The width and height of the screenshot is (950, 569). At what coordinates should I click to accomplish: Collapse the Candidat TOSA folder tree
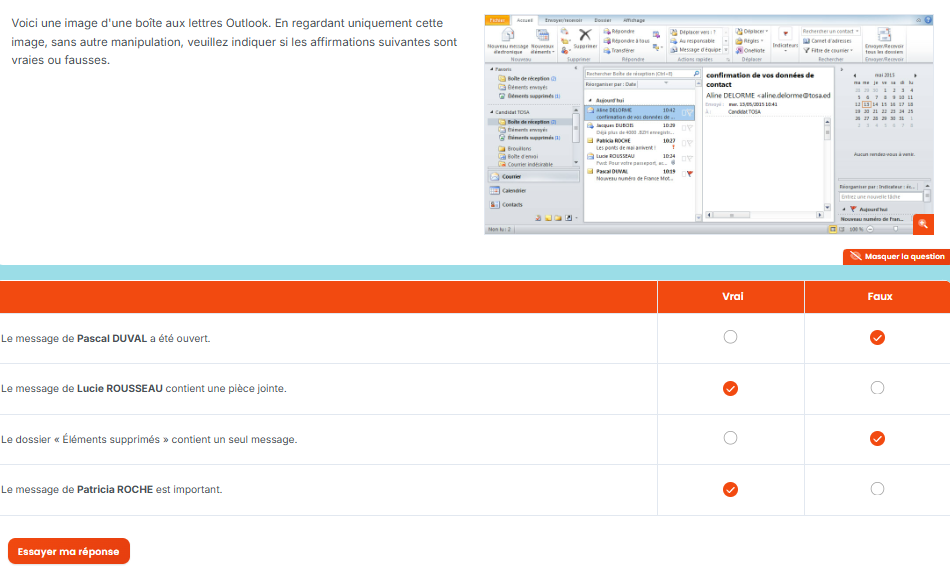(491, 112)
